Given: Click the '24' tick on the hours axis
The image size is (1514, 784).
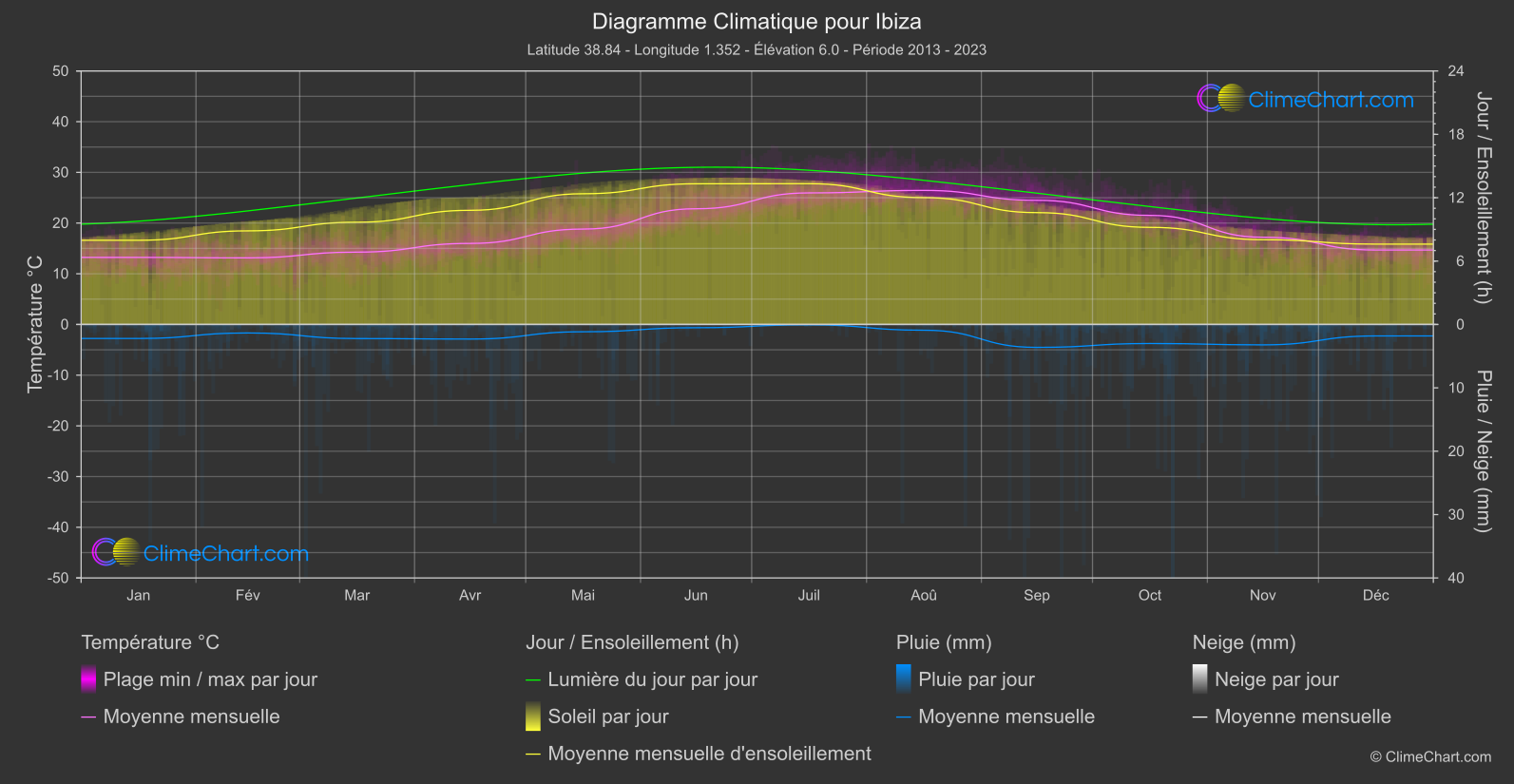Looking at the screenshot, I should coord(1456,71).
